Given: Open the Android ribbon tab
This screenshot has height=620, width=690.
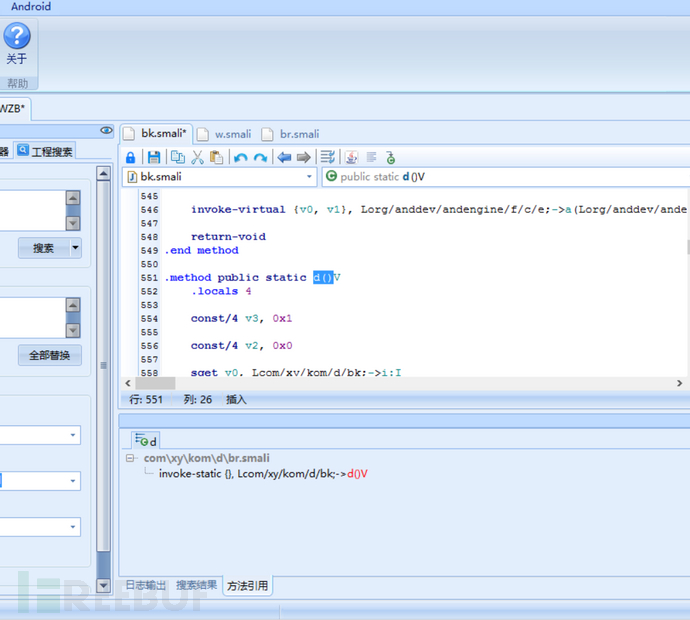Looking at the screenshot, I should click(x=31, y=7).
